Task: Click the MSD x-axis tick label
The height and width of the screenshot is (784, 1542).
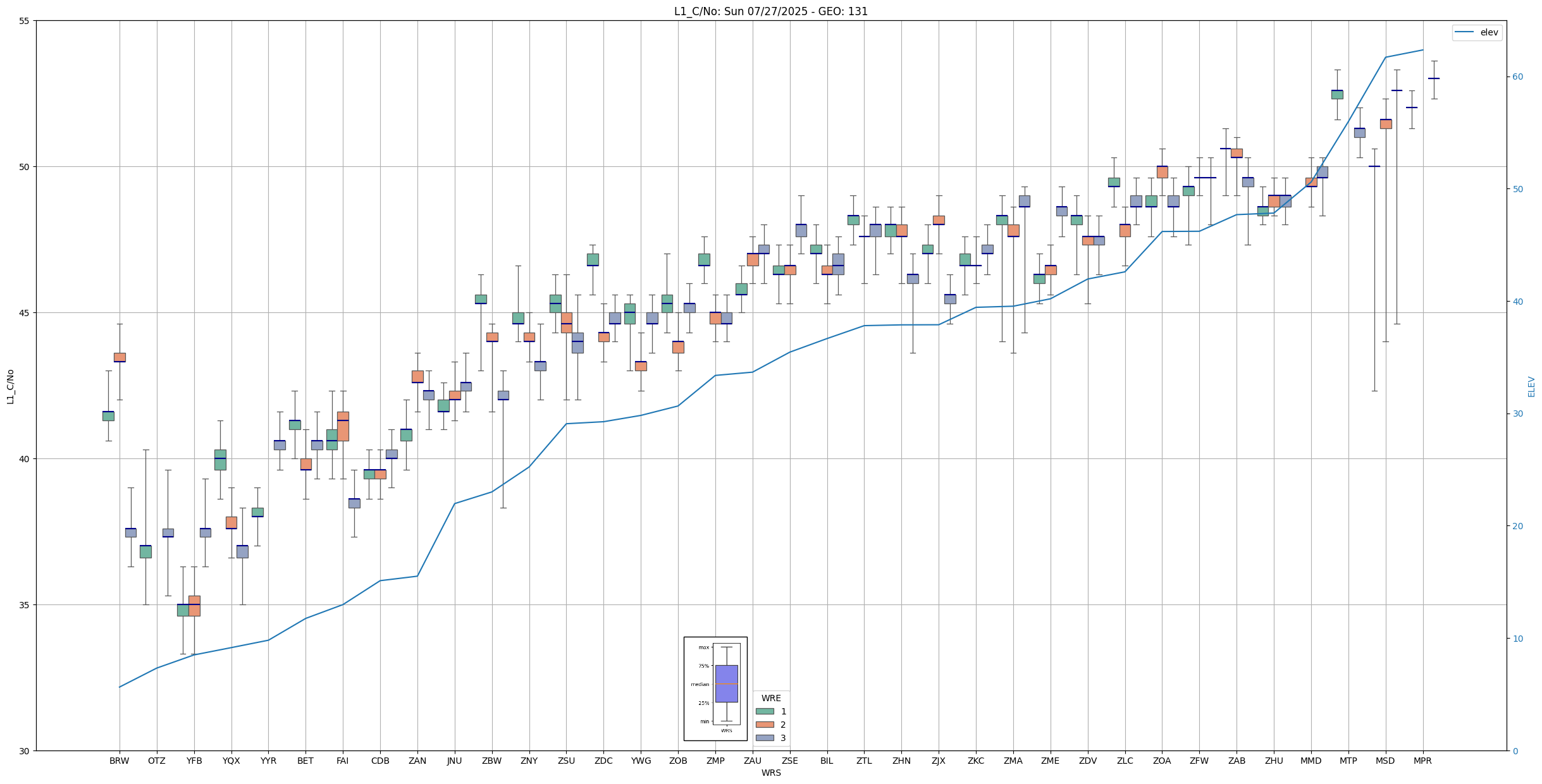Action: (1385, 761)
